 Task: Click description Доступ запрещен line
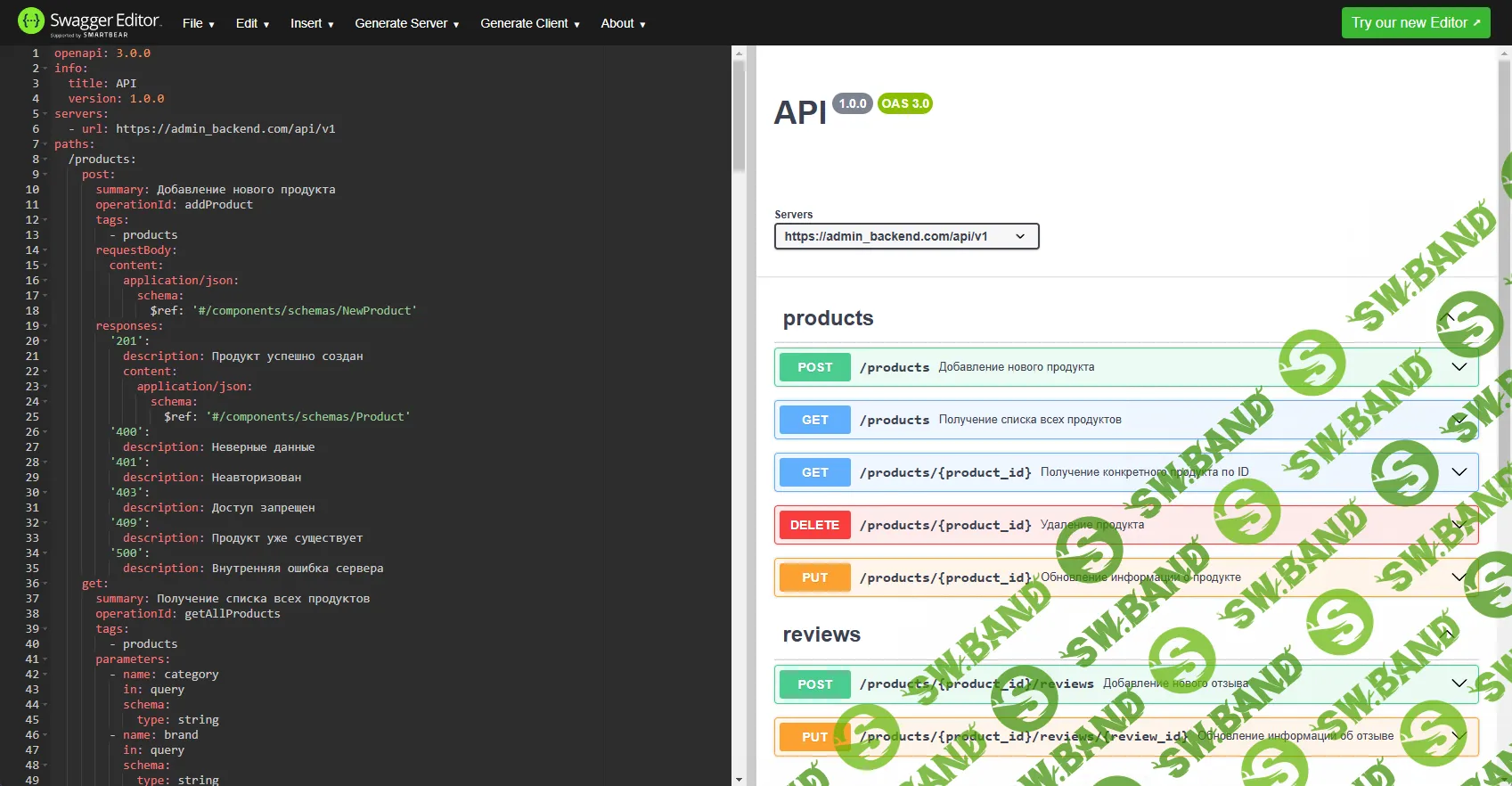(219, 508)
